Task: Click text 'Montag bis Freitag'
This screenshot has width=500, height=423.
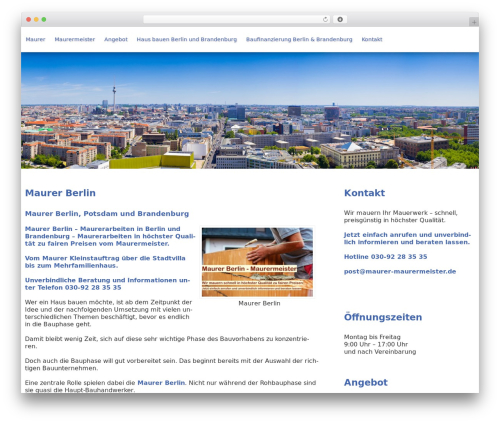Action: click(x=372, y=337)
